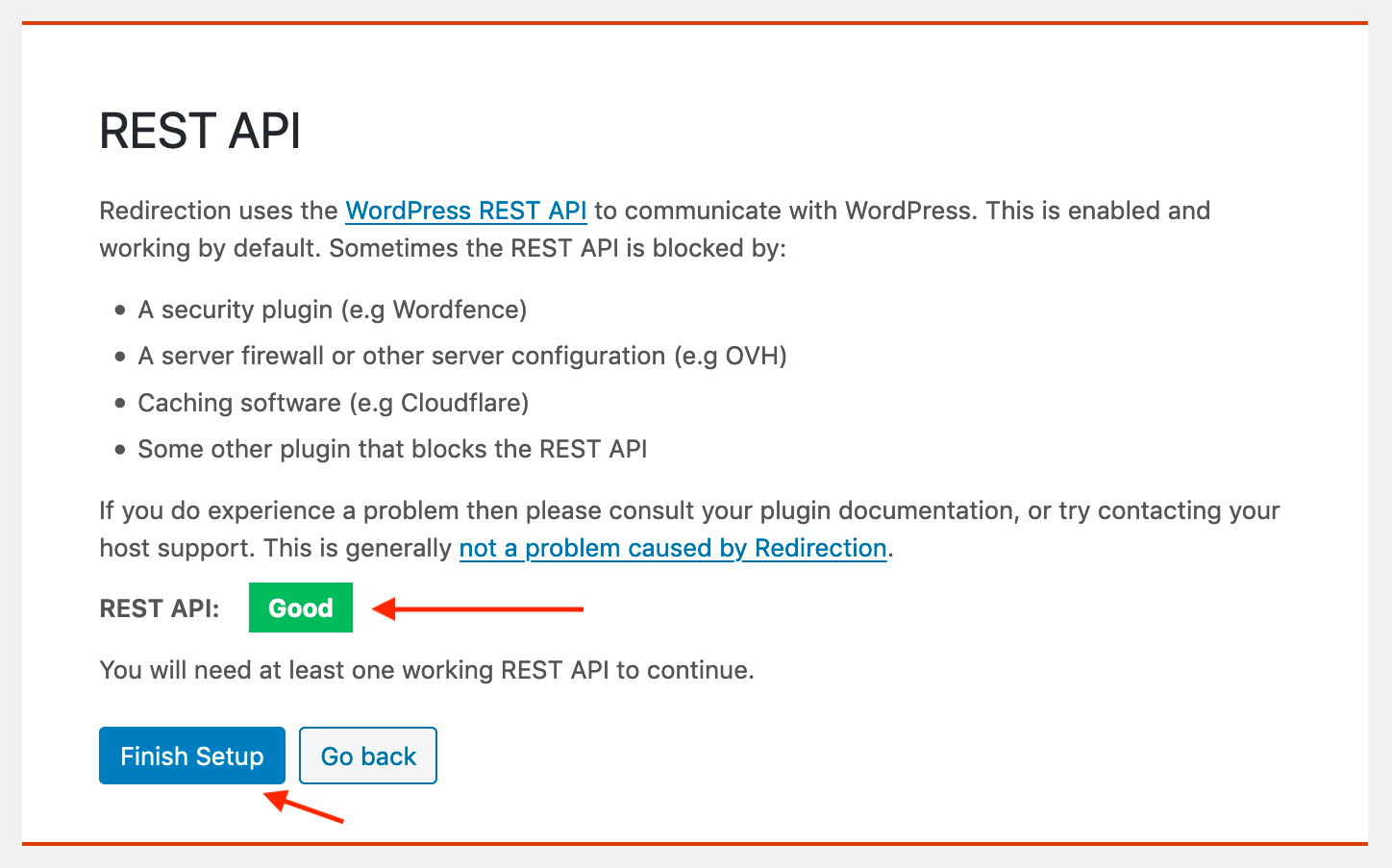
Task: Click the red arrow below Finish Setup
Action: 304,806
